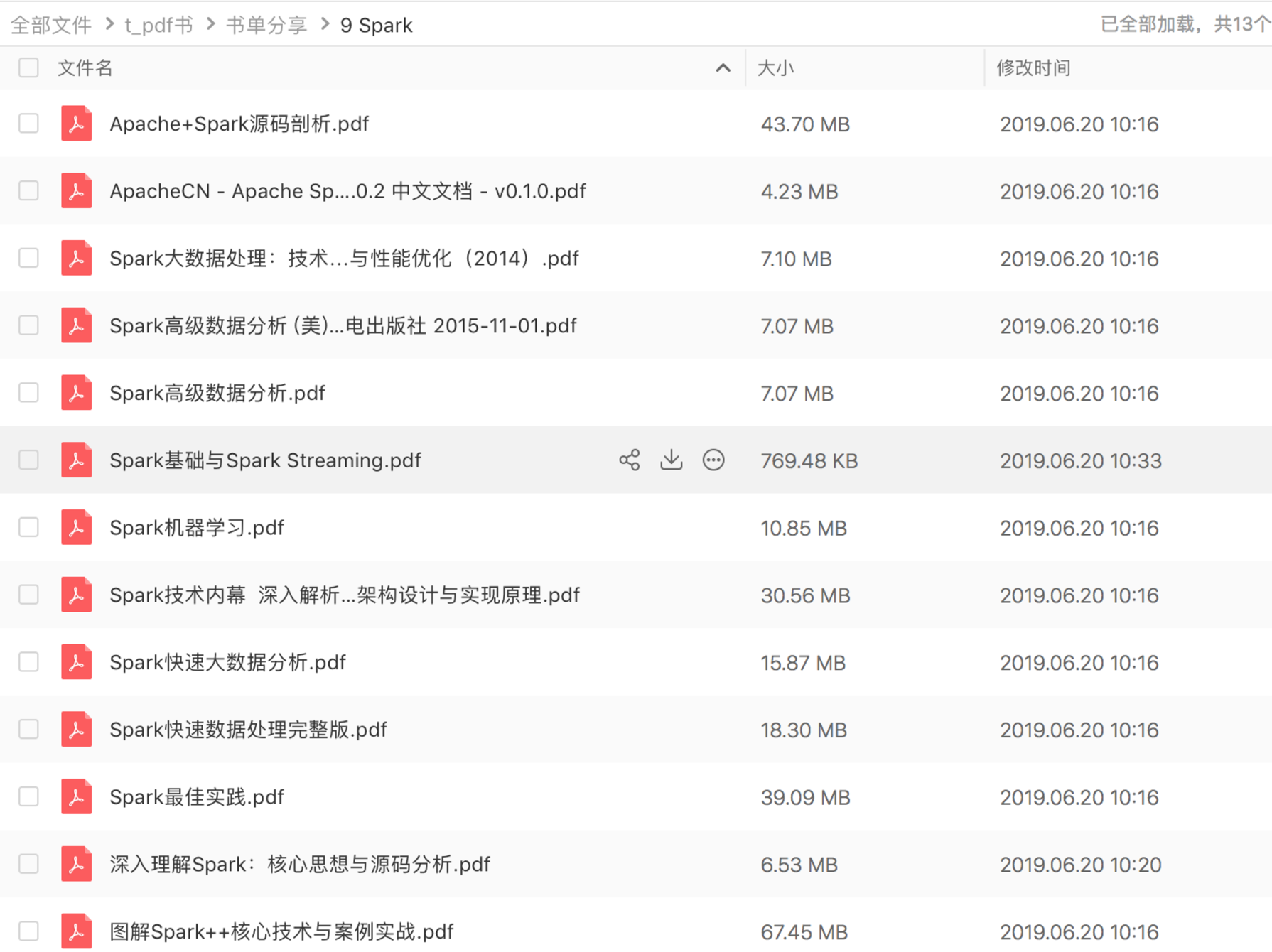The image size is (1272, 952).
Task: Sort files by 文件名 column header
Action: (85, 68)
